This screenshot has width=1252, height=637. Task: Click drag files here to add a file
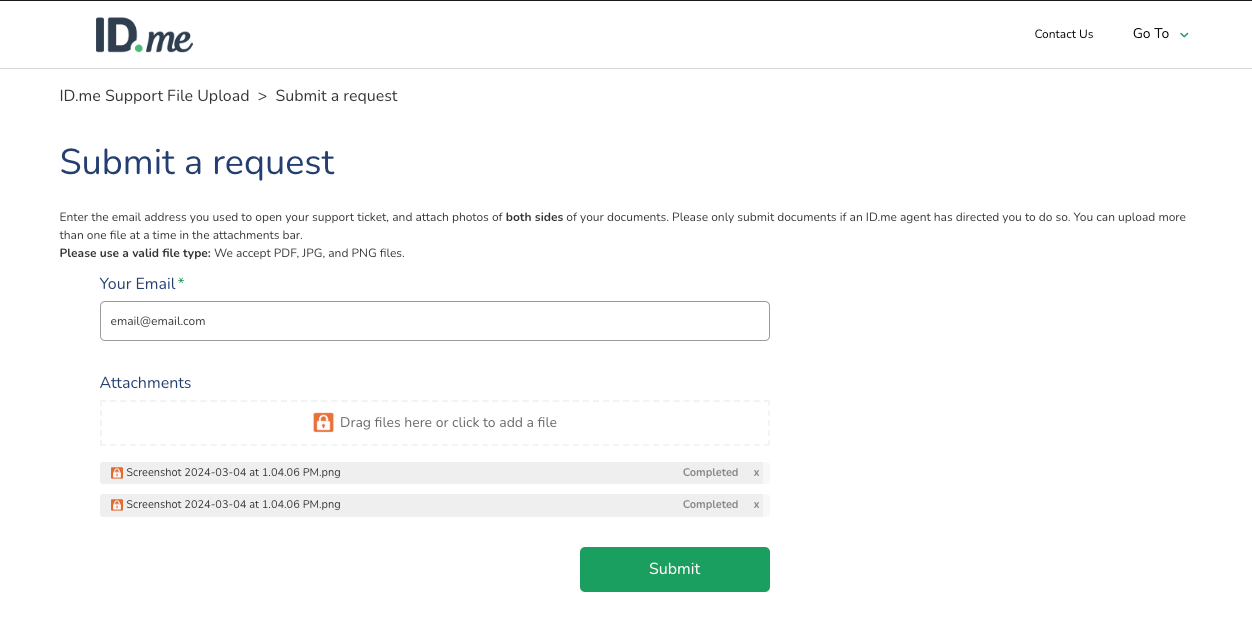point(448,422)
